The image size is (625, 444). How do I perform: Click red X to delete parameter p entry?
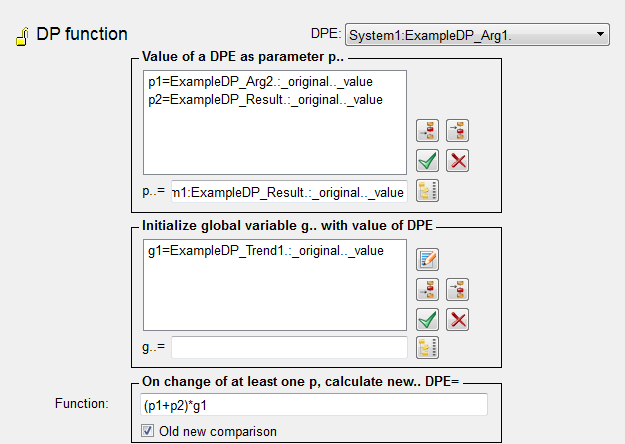click(458, 160)
